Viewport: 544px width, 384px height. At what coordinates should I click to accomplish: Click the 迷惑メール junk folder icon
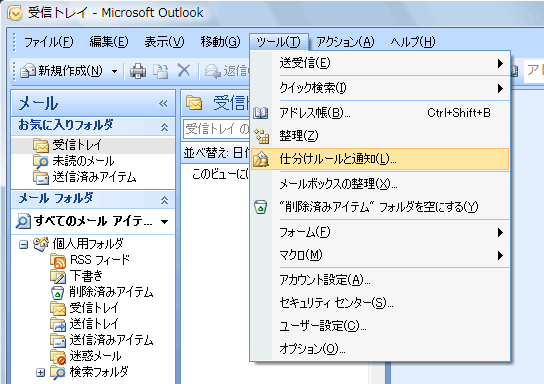(58, 356)
